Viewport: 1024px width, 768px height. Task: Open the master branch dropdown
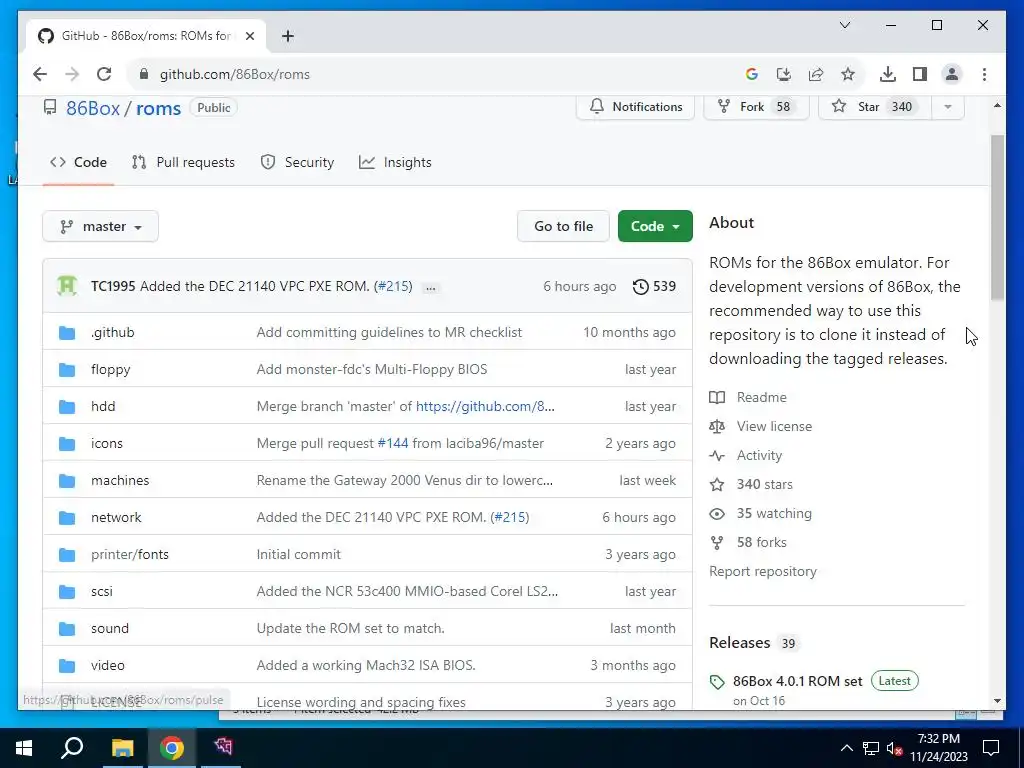pyautogui.click(x=101, y=227)
